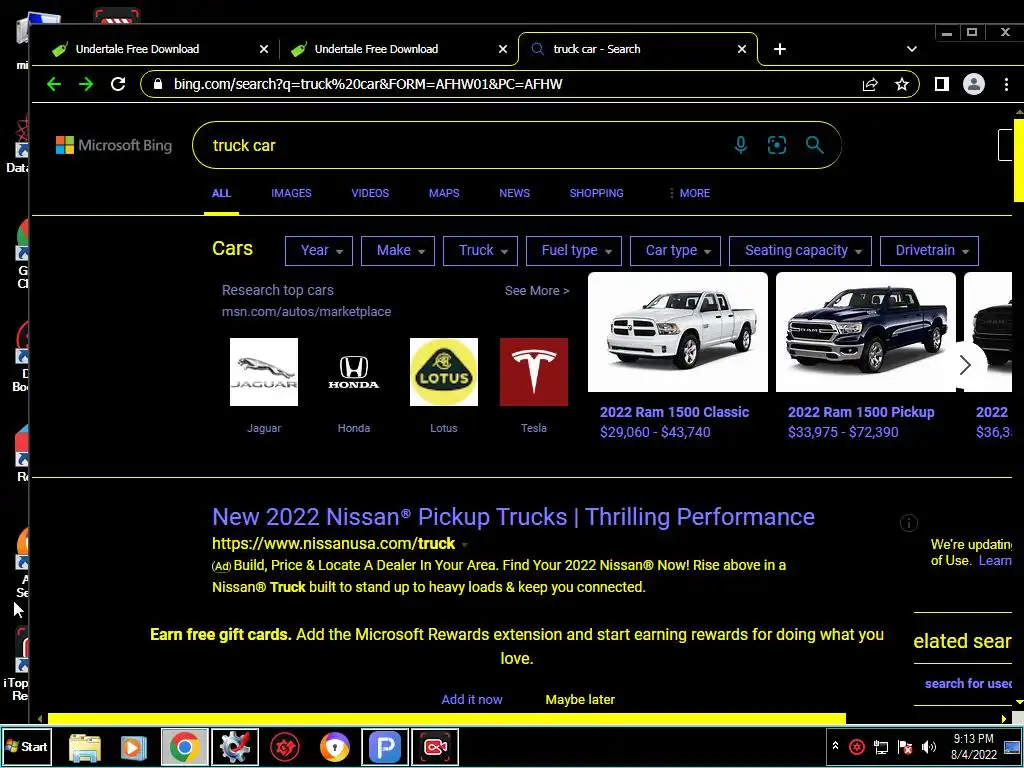Select the Lotus brand logo
Image resolution: width=1024 pixels, height=768 pixels.
(x=443, y=372)
